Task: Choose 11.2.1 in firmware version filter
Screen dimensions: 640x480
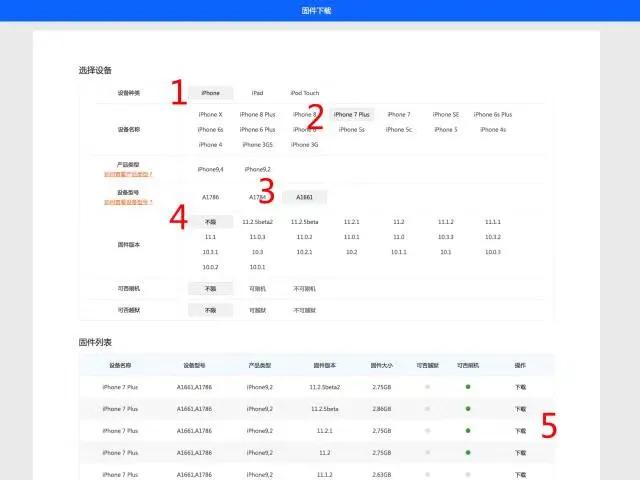Action: (351, 222)
